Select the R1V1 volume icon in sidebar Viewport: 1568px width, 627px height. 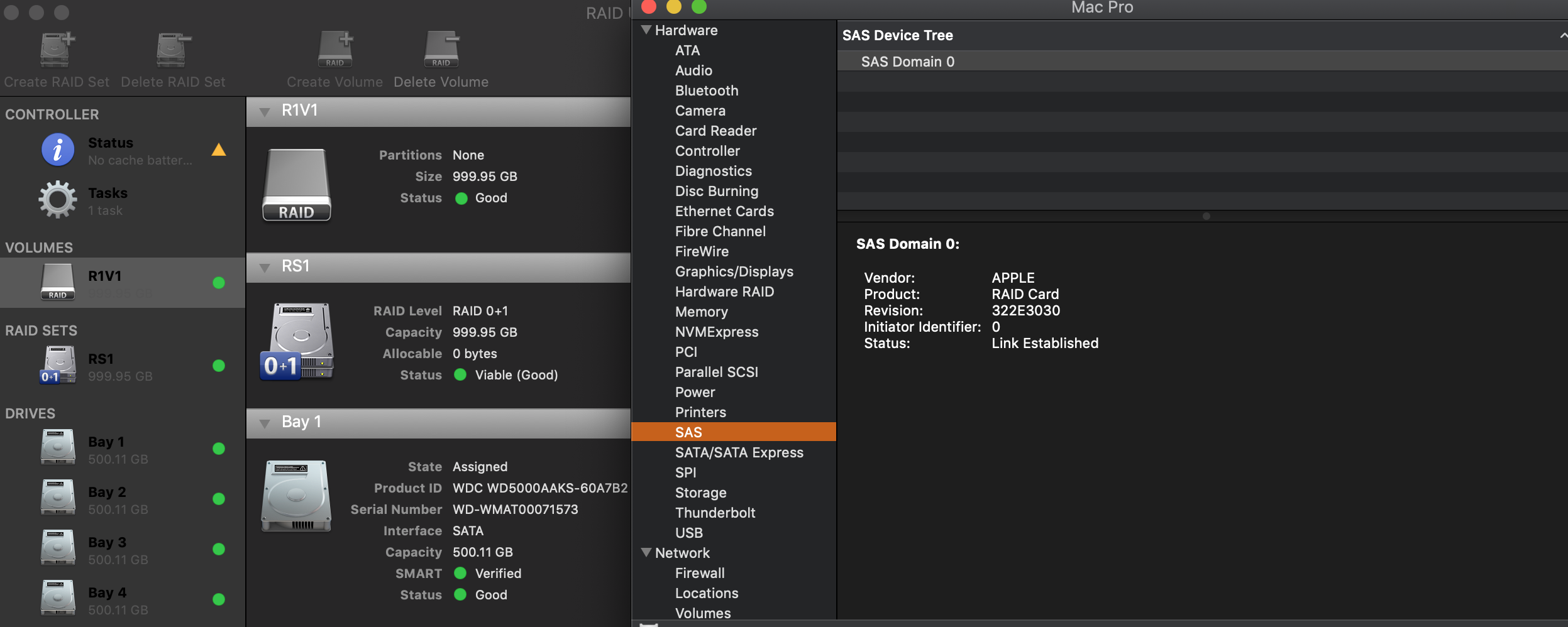58,282
